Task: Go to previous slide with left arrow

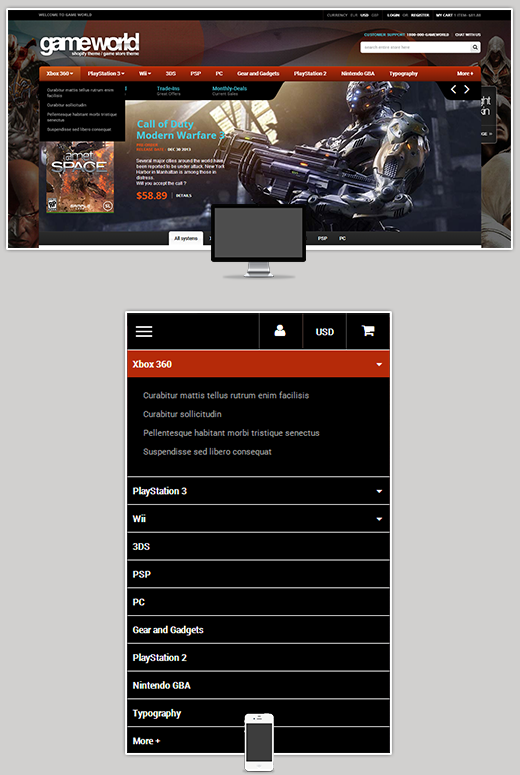Action: (x=453, y=89)
